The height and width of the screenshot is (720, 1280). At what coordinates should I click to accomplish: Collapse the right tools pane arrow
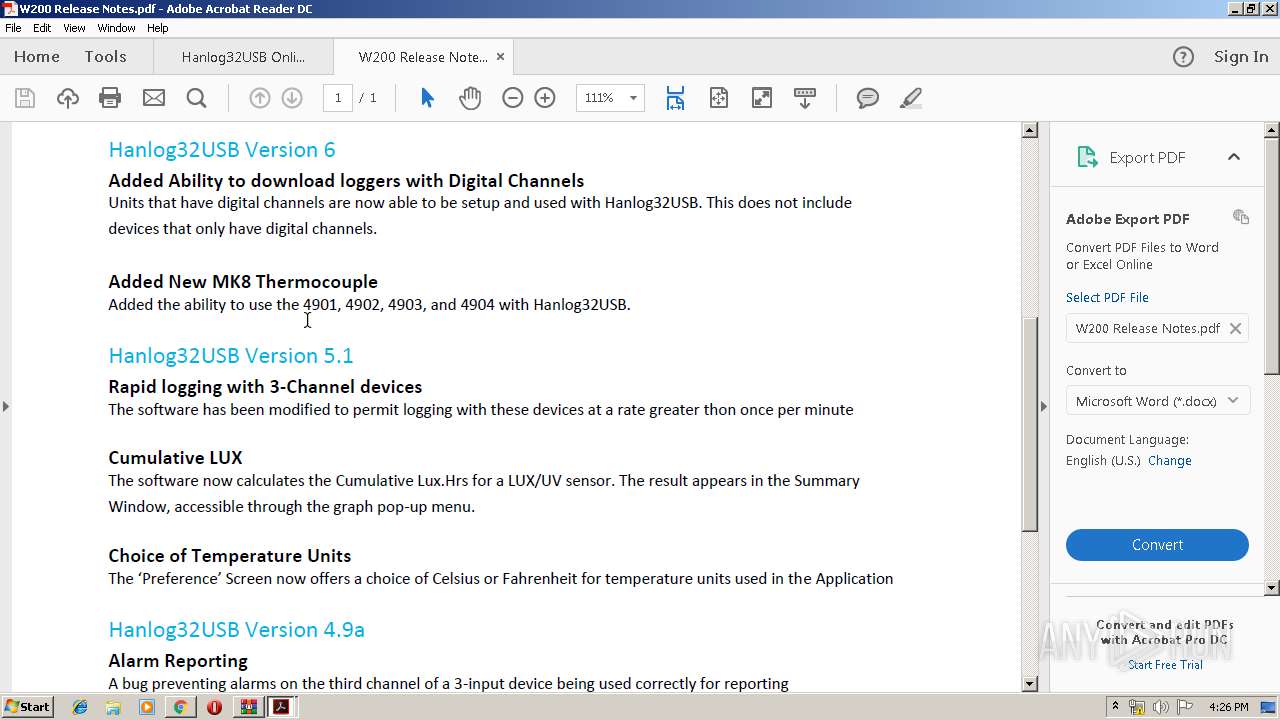pos(1043,406)
